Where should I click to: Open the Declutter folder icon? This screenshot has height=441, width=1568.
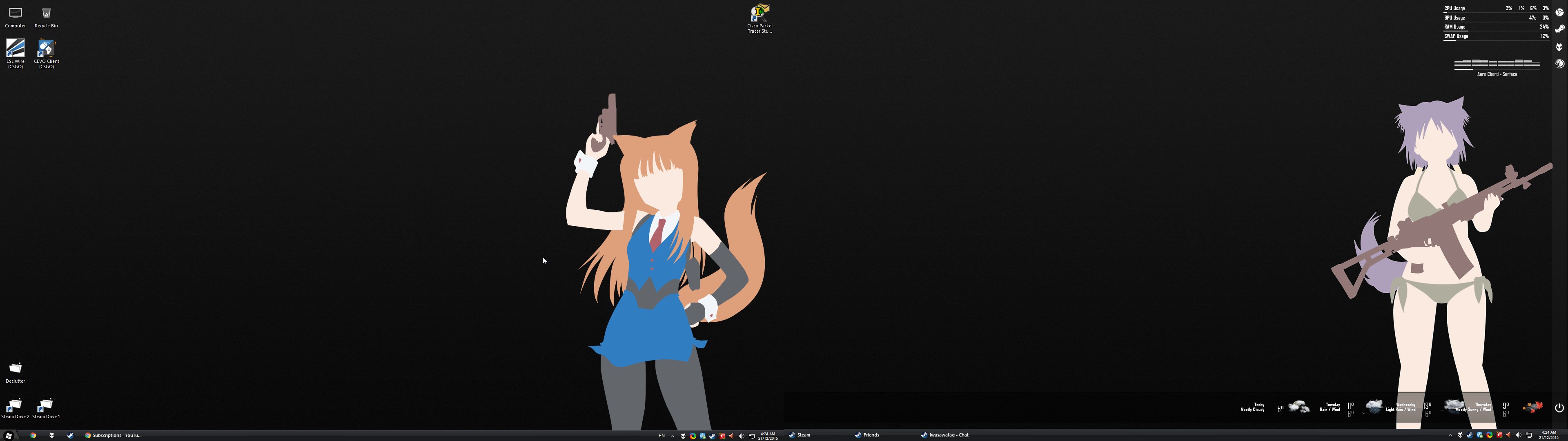[x=15, y=373]
